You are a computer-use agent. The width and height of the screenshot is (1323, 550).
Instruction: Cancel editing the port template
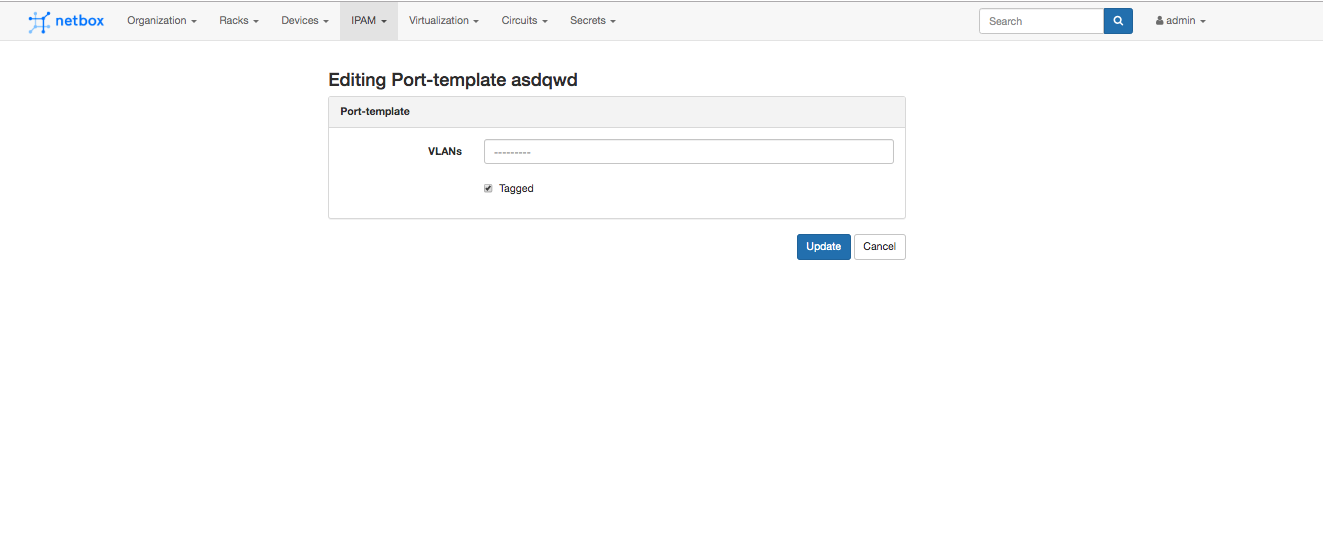point(879,247)
